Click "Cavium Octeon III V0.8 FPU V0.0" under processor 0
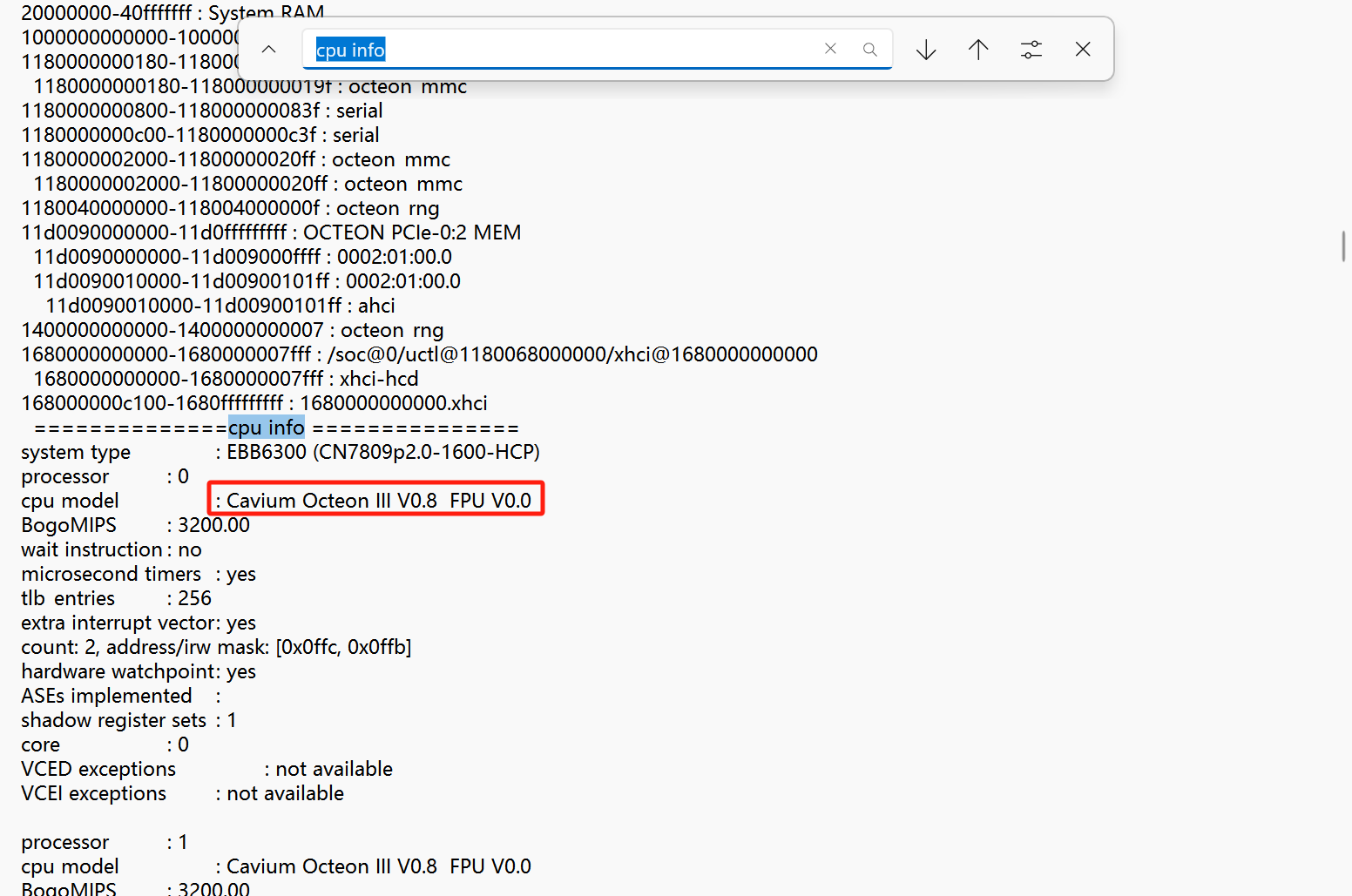The image size is (1352, 896). point(379,501)
